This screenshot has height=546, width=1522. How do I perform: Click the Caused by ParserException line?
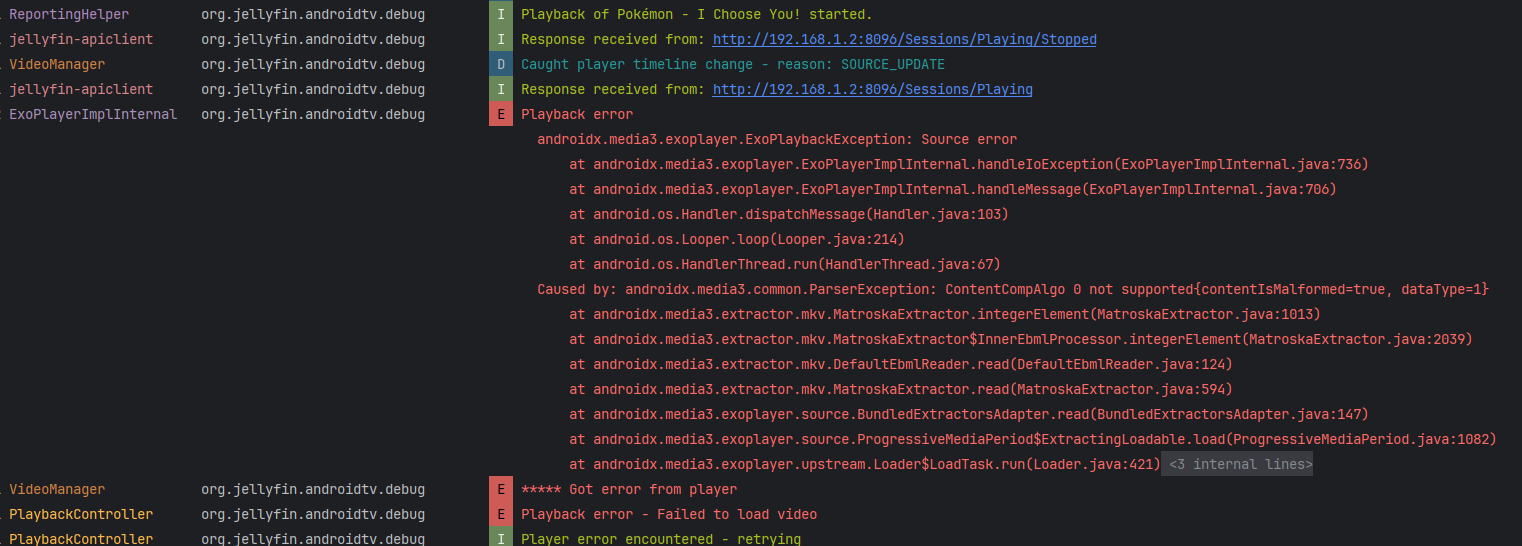click(x=1012, y=290)
